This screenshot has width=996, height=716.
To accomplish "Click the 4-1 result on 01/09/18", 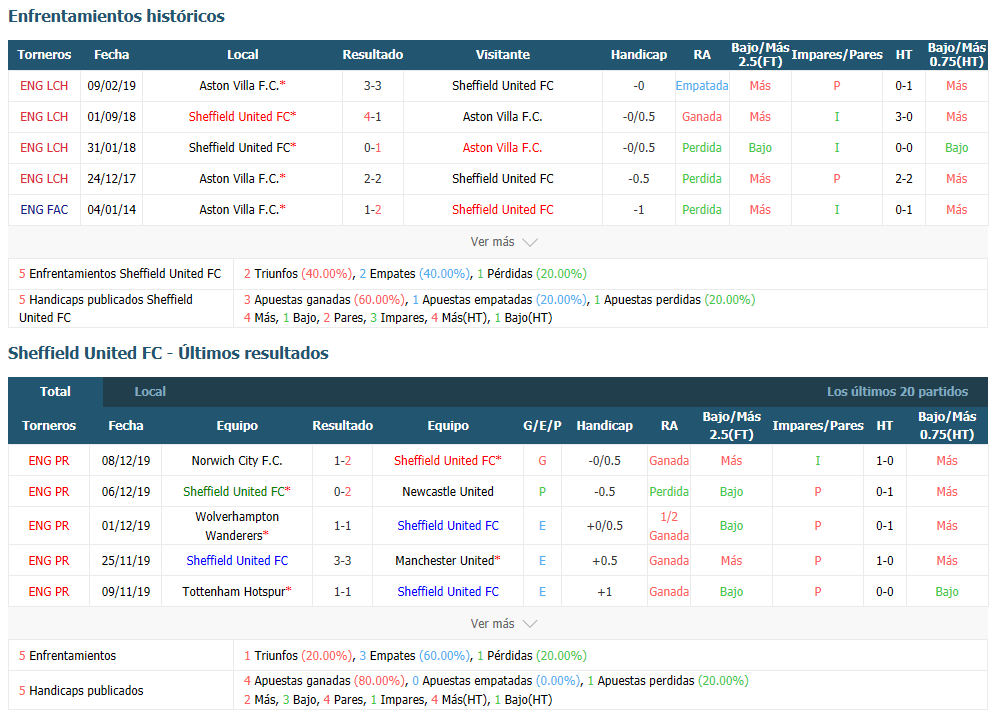I will 372,117.
